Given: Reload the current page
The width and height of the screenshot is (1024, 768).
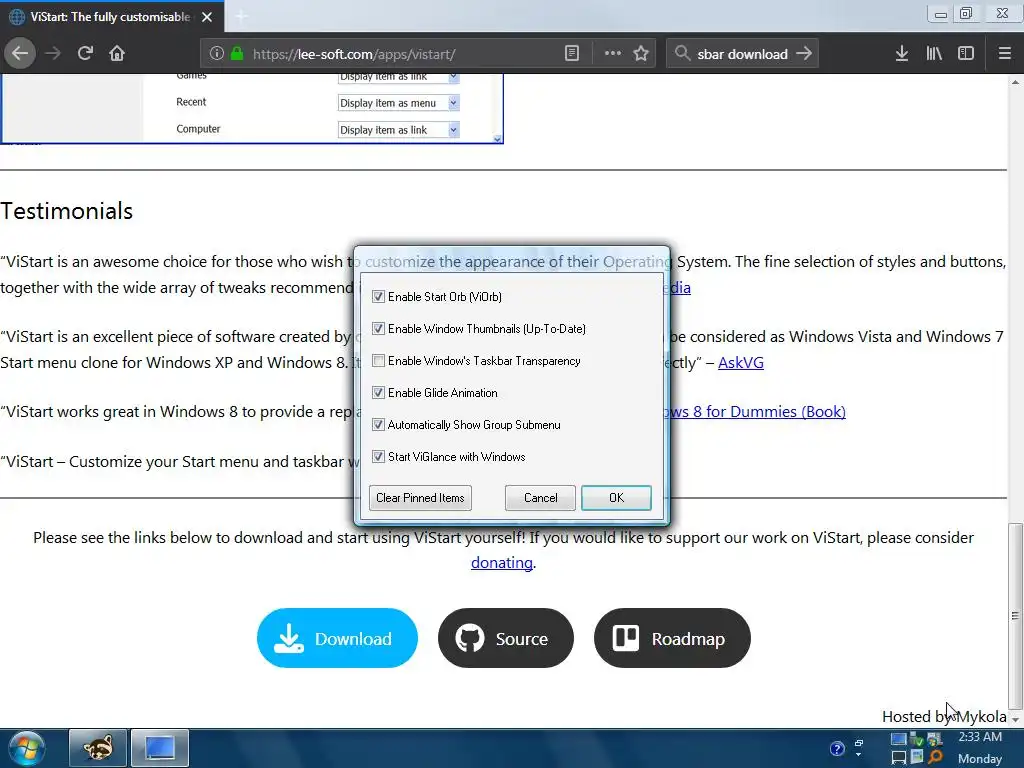Looking at the screenshot, I should [85, 54].
